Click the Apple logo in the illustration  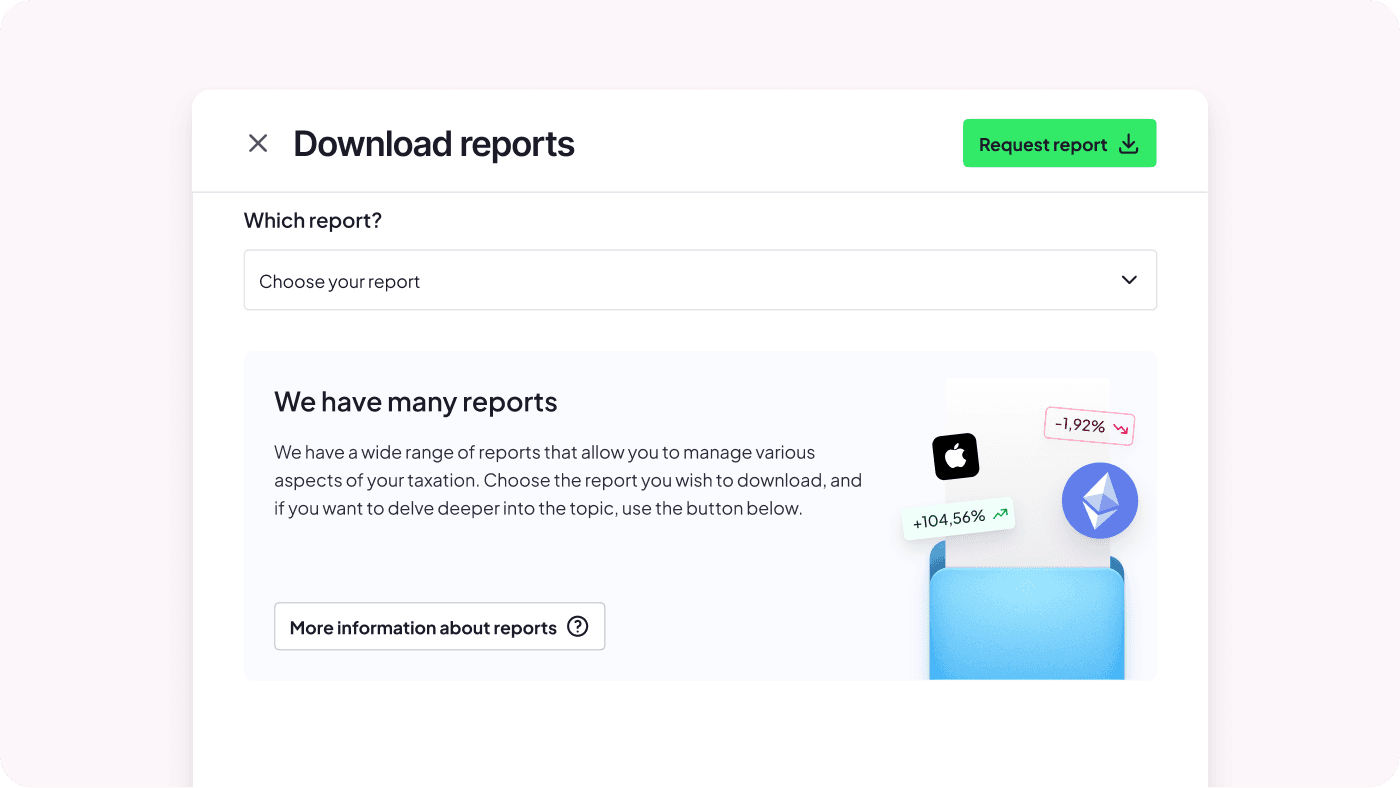click(955, 456)
